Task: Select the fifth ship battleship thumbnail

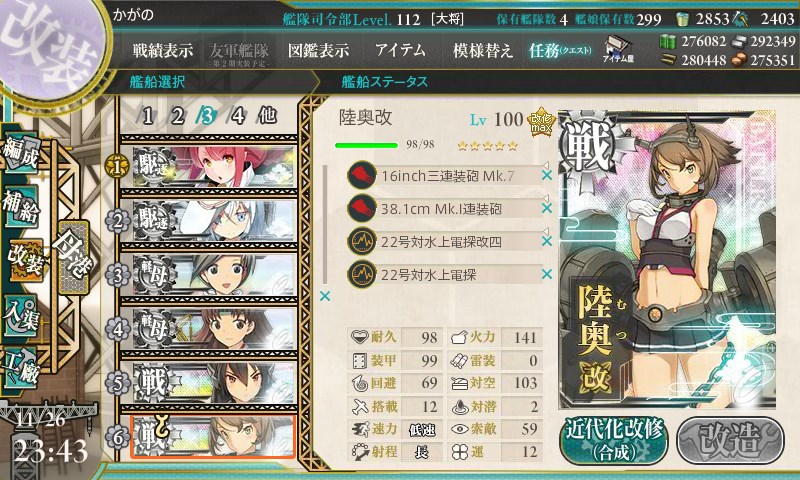Action: 214,383
